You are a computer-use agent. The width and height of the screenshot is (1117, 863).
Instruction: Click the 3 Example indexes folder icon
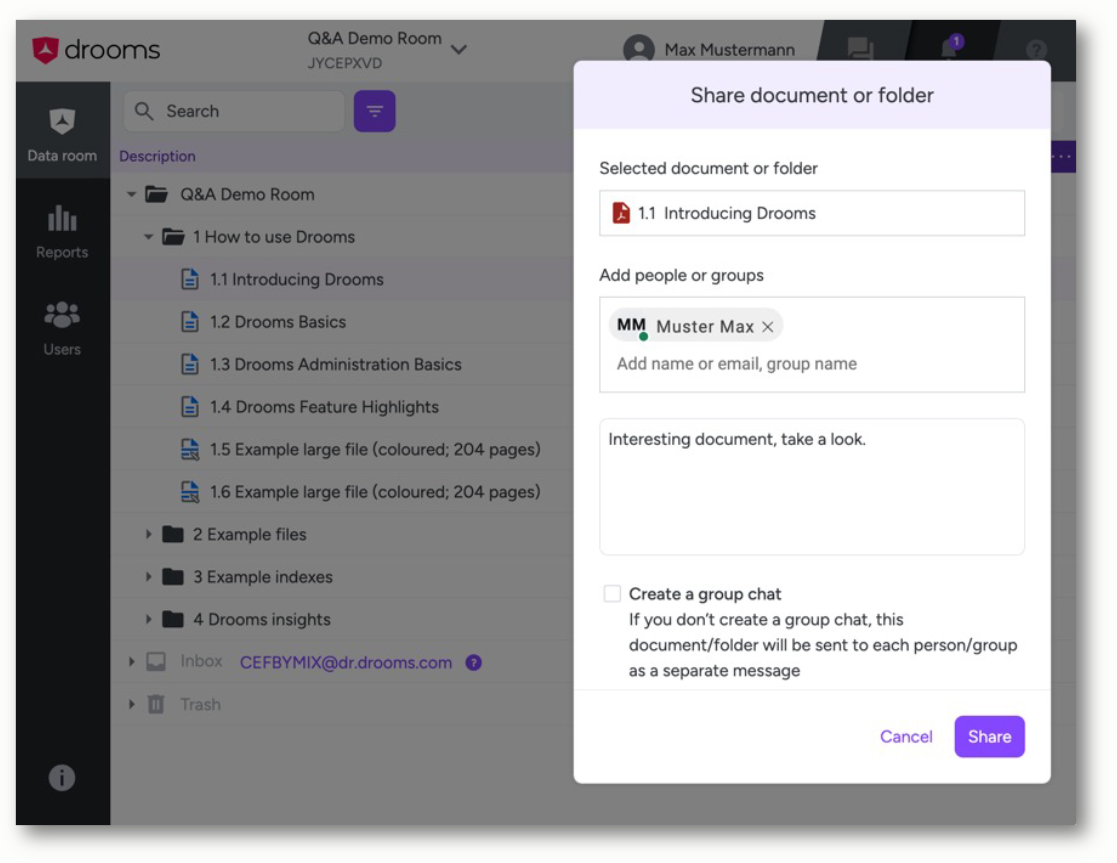click(x=173, y=577)
